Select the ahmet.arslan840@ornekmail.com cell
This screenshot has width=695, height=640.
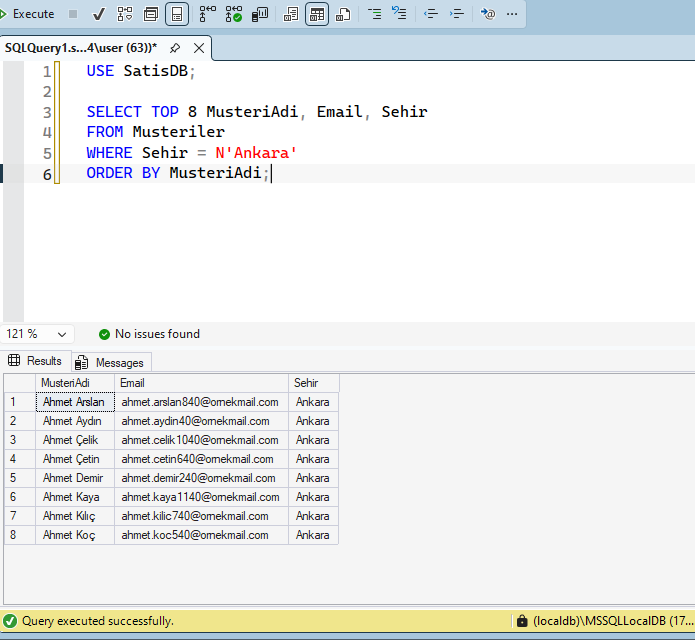click(x=201, y=402)
